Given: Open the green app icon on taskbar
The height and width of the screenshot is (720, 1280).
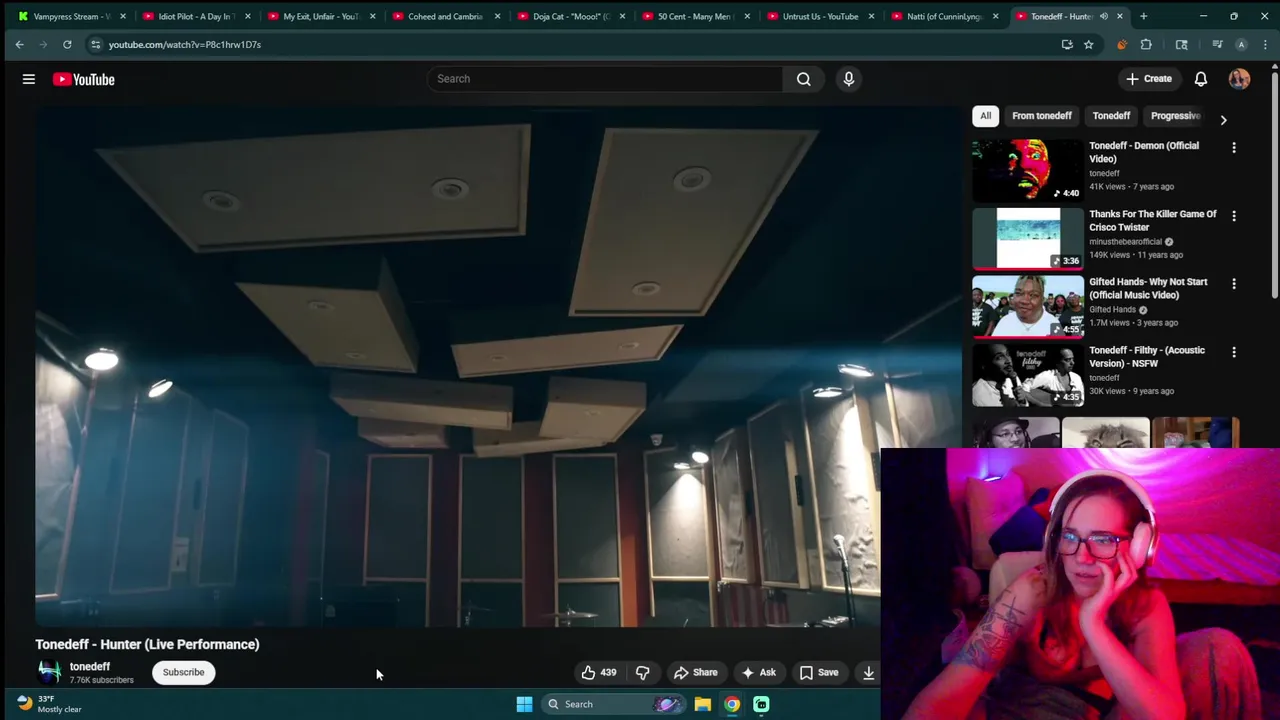Looking at the screenshot, I should point(761,704).
